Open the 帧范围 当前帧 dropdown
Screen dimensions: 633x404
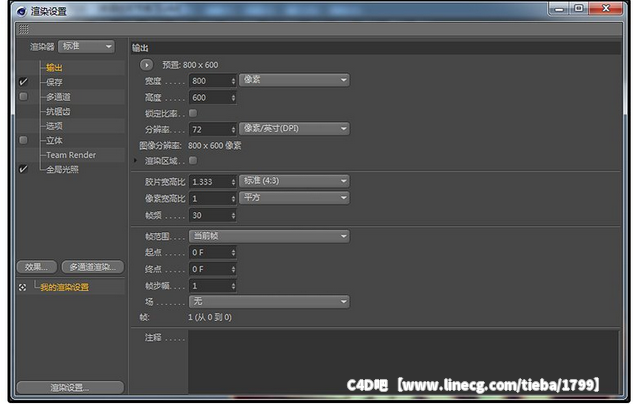point(268,236)
